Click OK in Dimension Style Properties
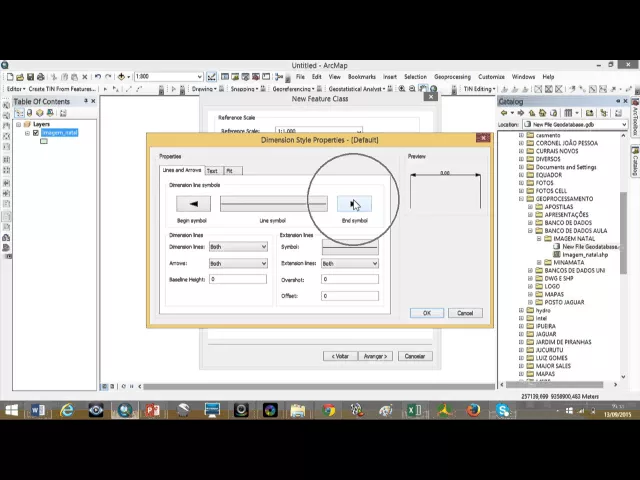Viewport: 640px width, 480px height. pos(427,313)
